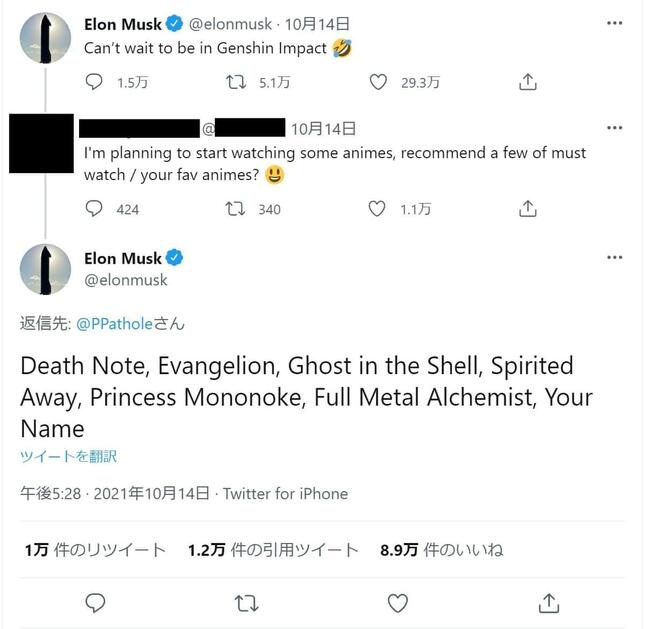Share the anime recommendation question tweet
This screenshot has height=629, width=645.
(x=528, y=209)
